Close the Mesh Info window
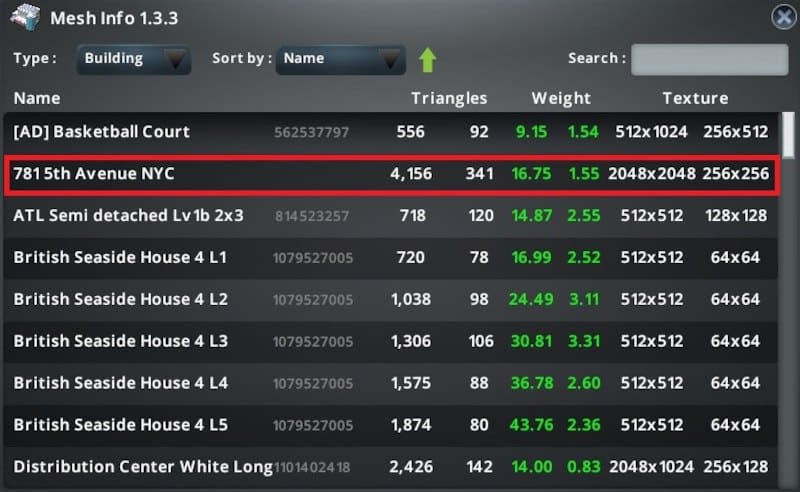800x492 pixels. click(x=783, y=17)
